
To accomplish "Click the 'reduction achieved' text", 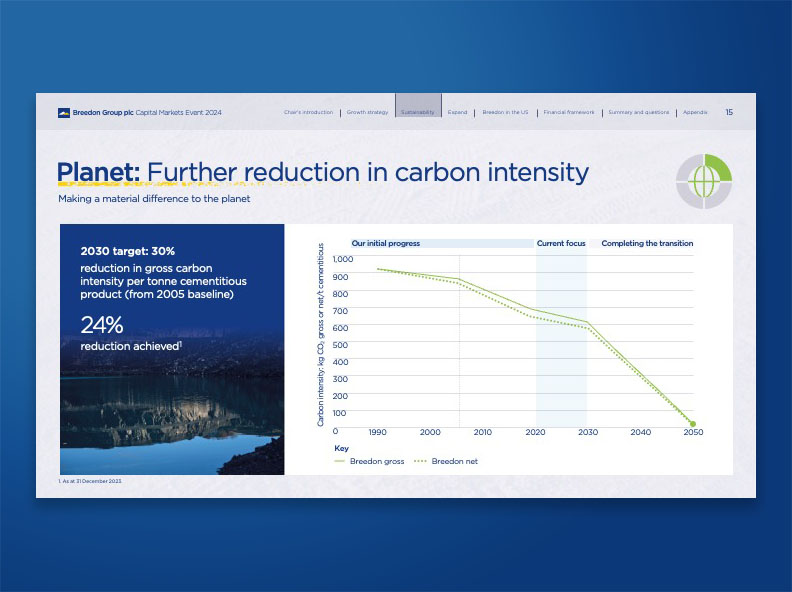I will tap(130, 346).
